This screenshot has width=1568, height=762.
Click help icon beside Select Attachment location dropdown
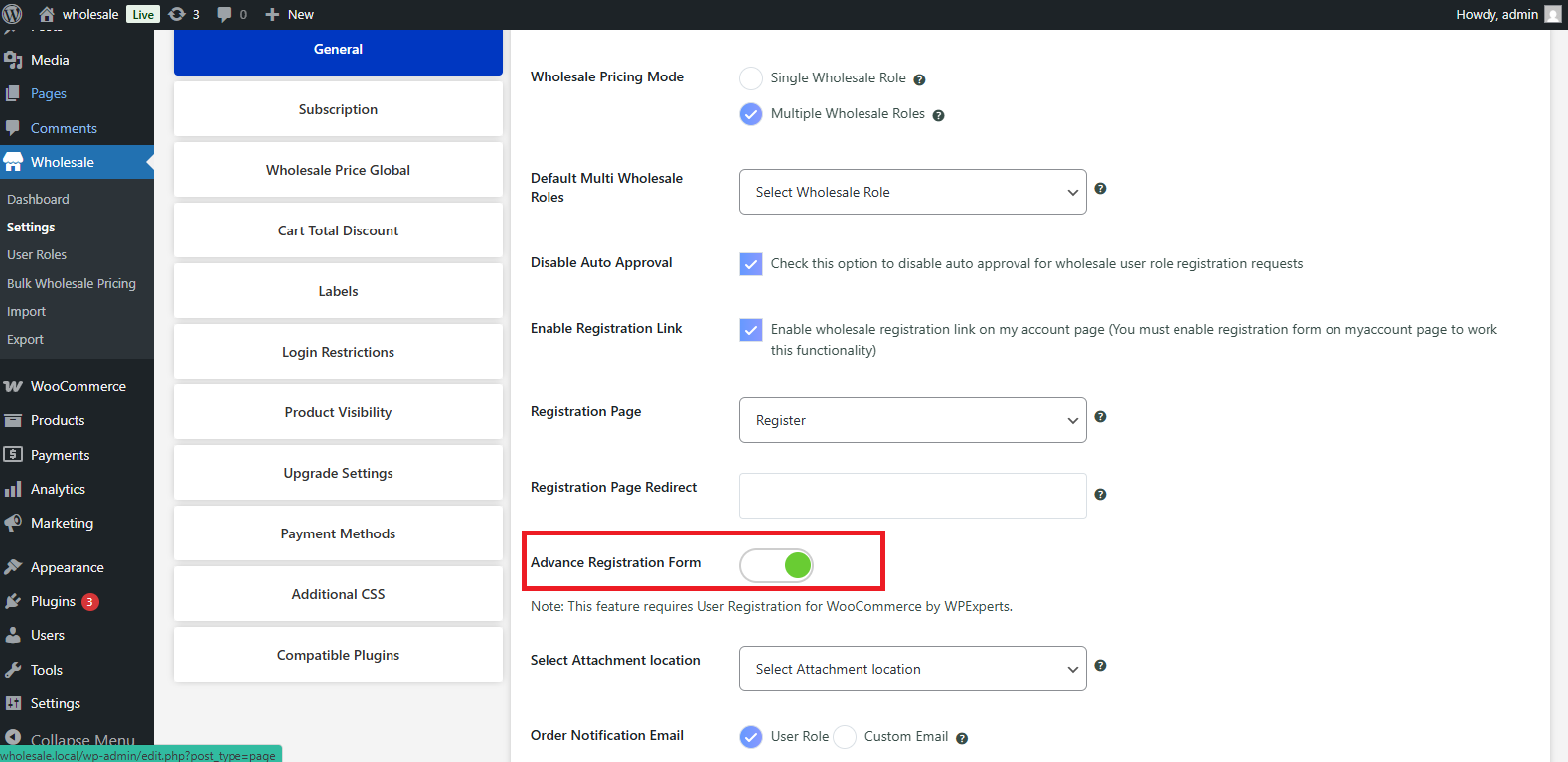pos(1100,666)
